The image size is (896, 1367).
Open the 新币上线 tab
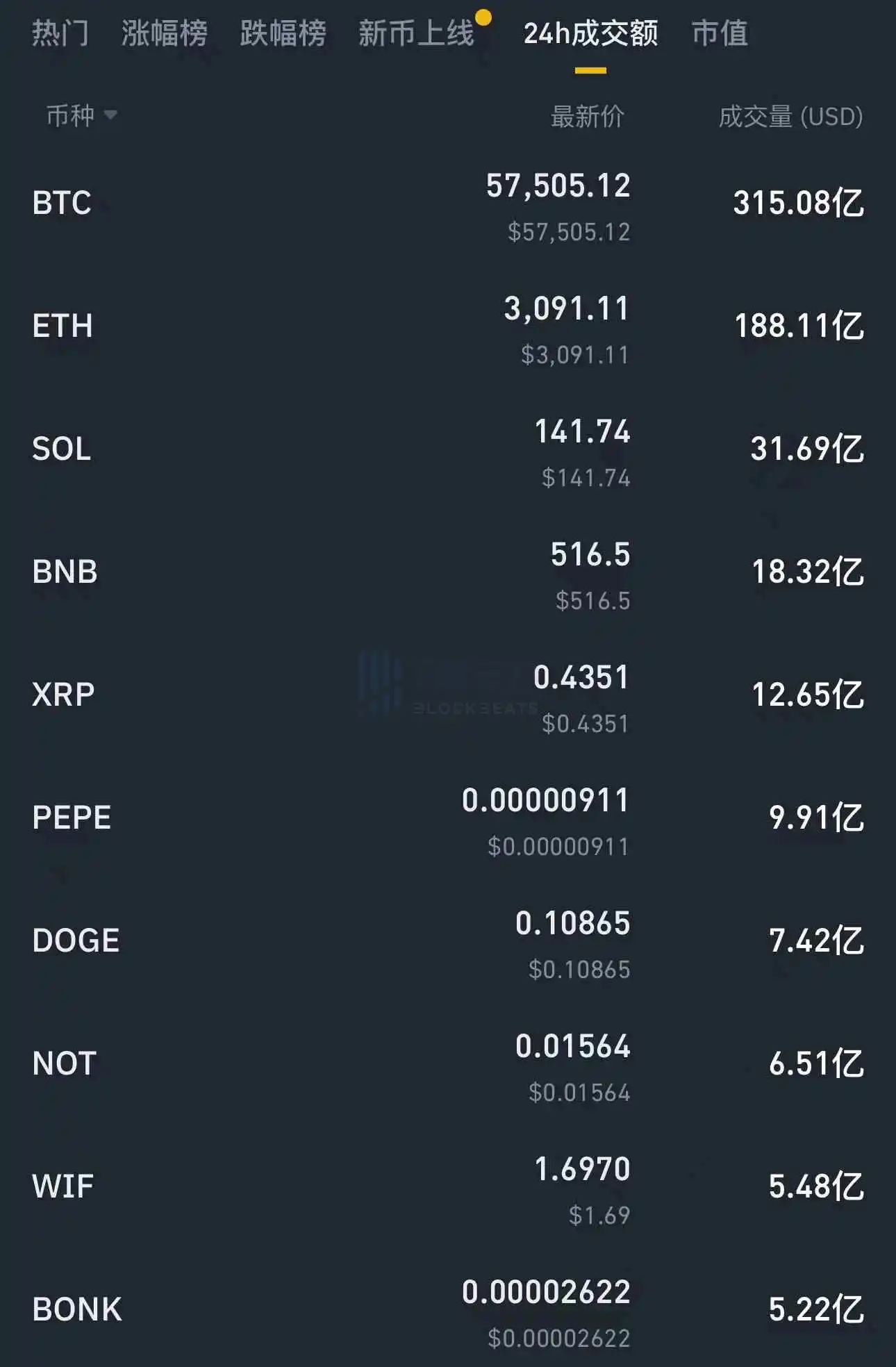click(x=416, y=33)
